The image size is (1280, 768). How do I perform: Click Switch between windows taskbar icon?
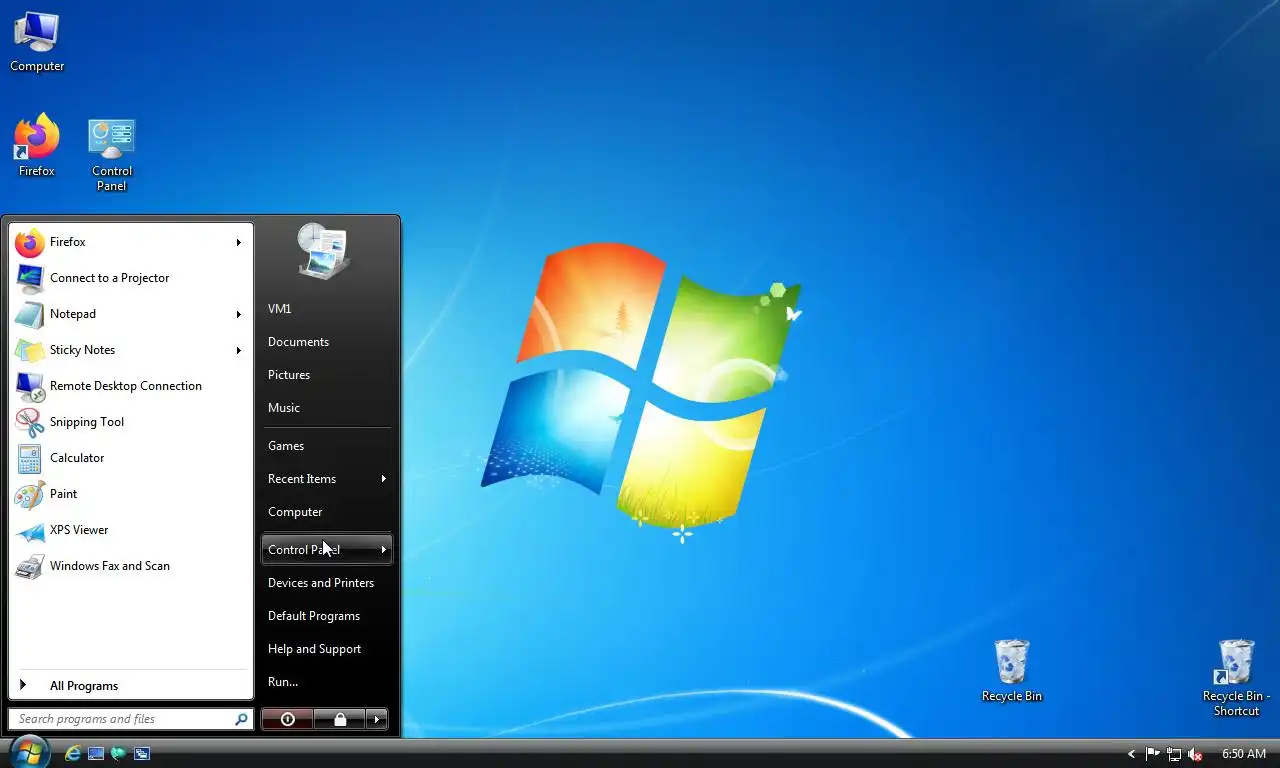142,753
